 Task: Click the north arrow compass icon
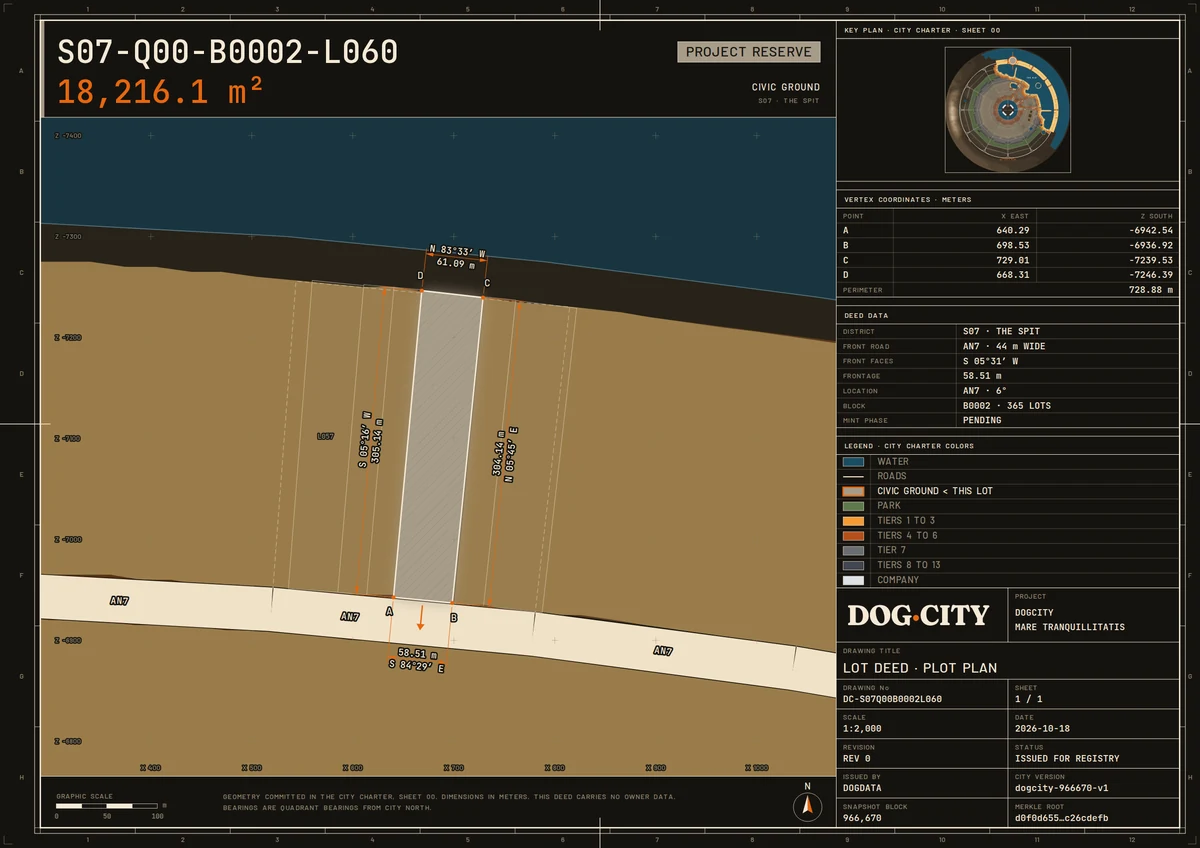coord(807,805)
